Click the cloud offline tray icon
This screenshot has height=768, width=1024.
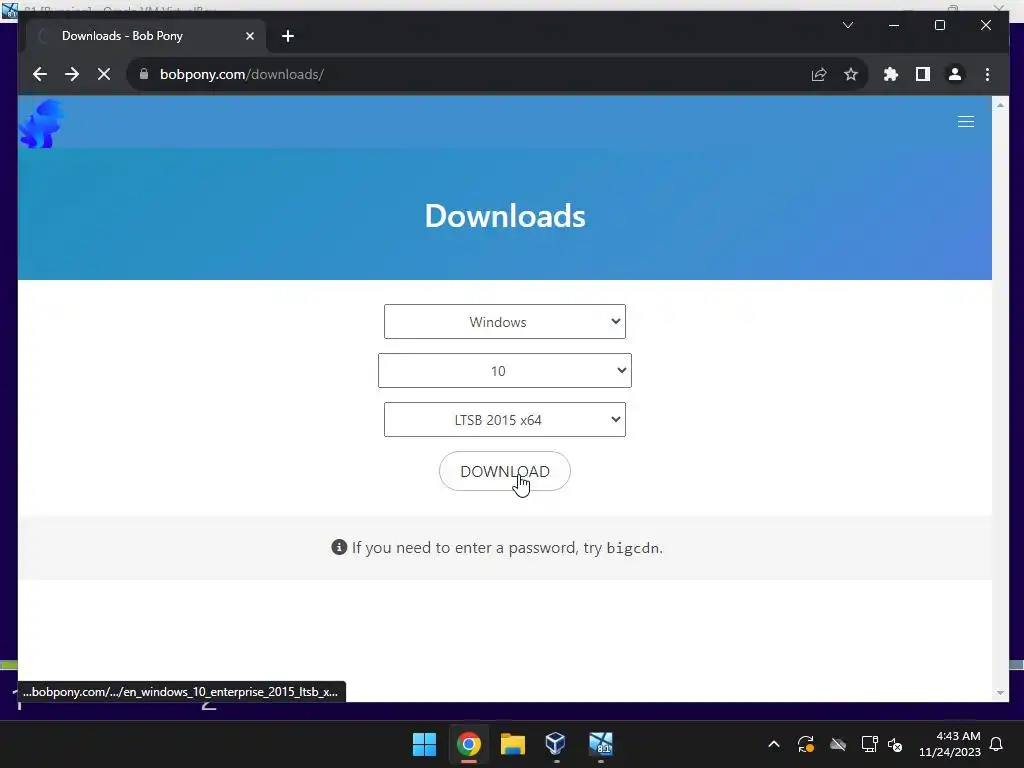[838, 744]
